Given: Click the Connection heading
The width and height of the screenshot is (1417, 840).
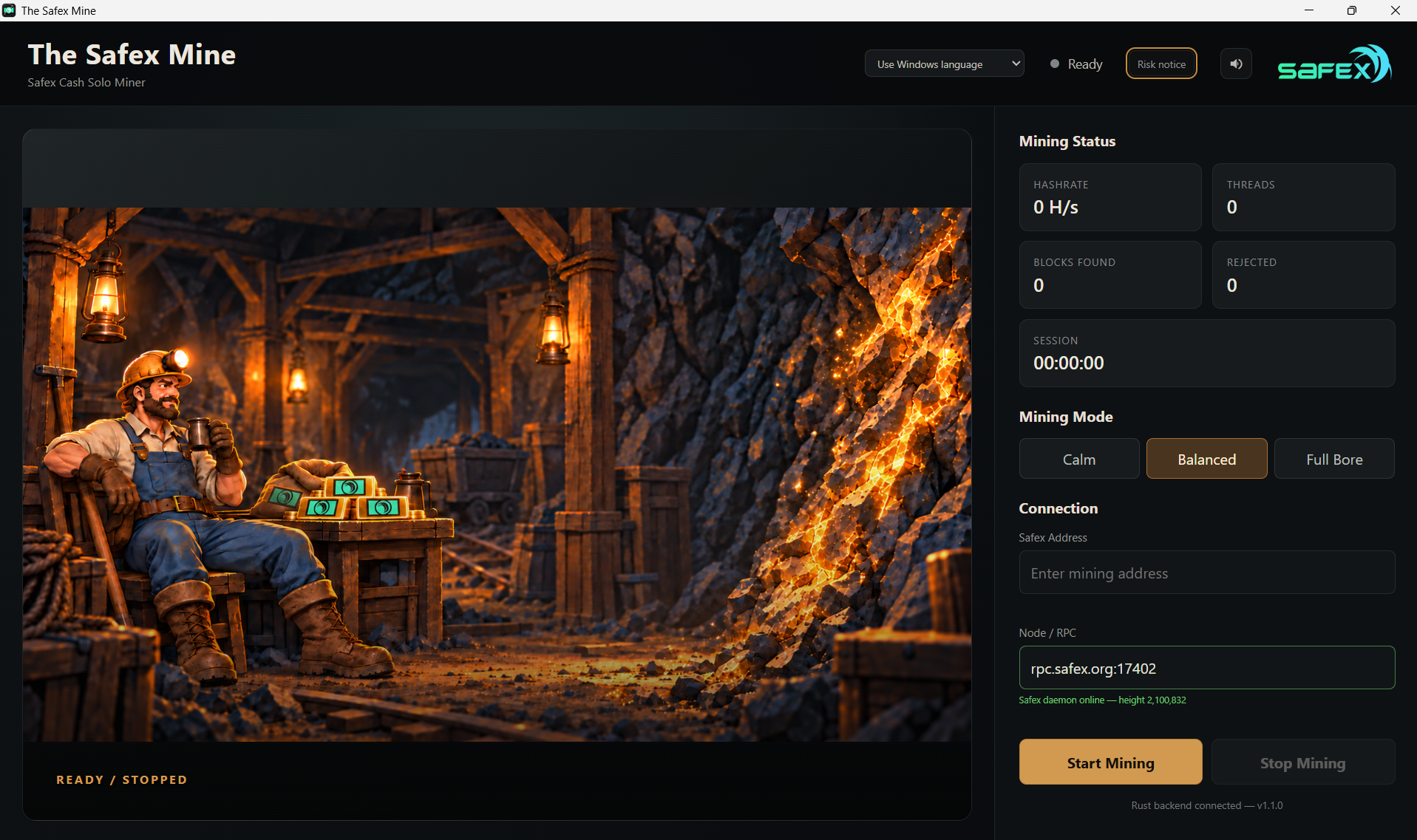Looking at the screenshot, I should click(1058, 508).
